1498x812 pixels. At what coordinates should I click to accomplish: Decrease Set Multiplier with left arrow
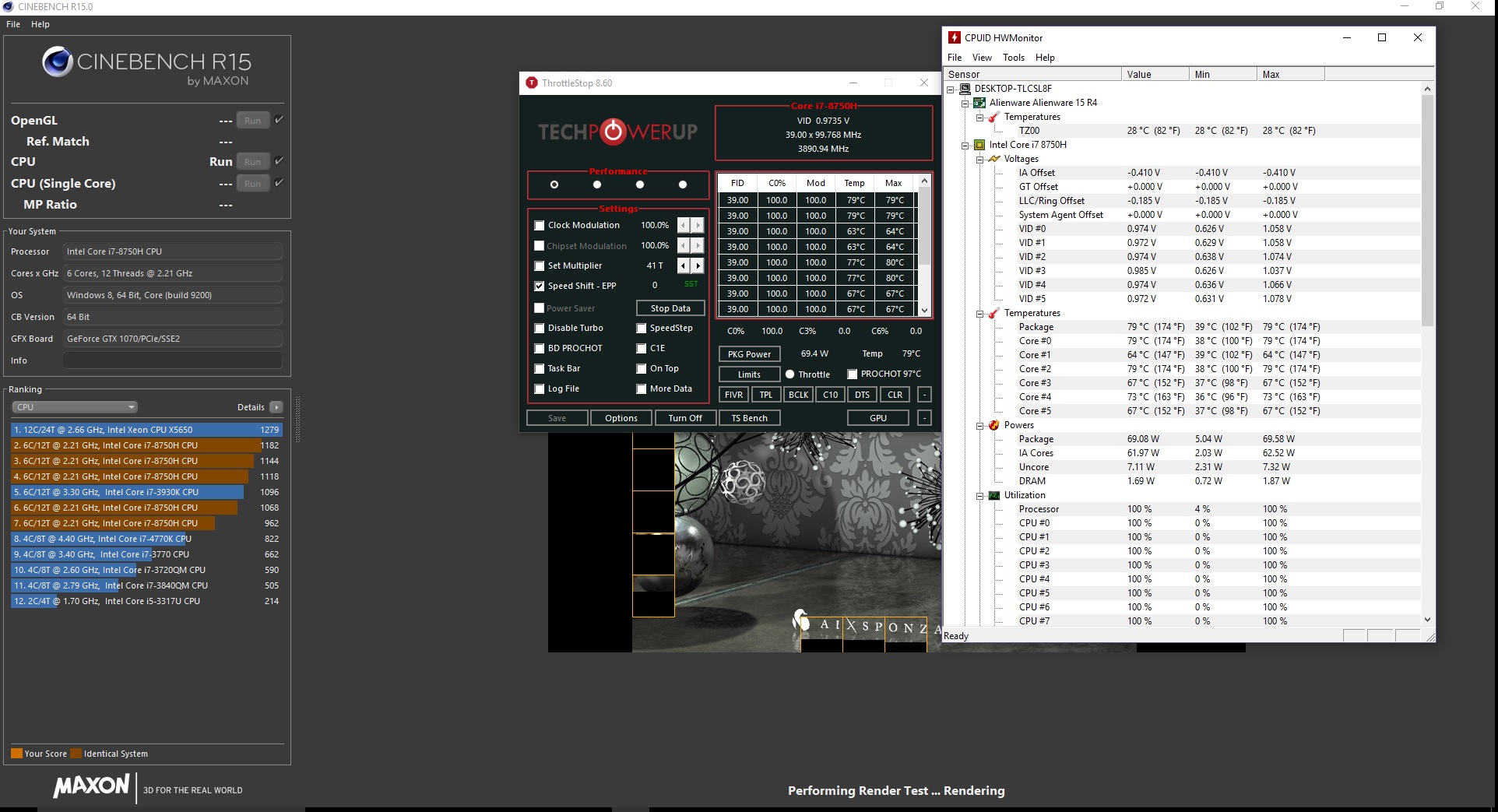coord(684,265)
